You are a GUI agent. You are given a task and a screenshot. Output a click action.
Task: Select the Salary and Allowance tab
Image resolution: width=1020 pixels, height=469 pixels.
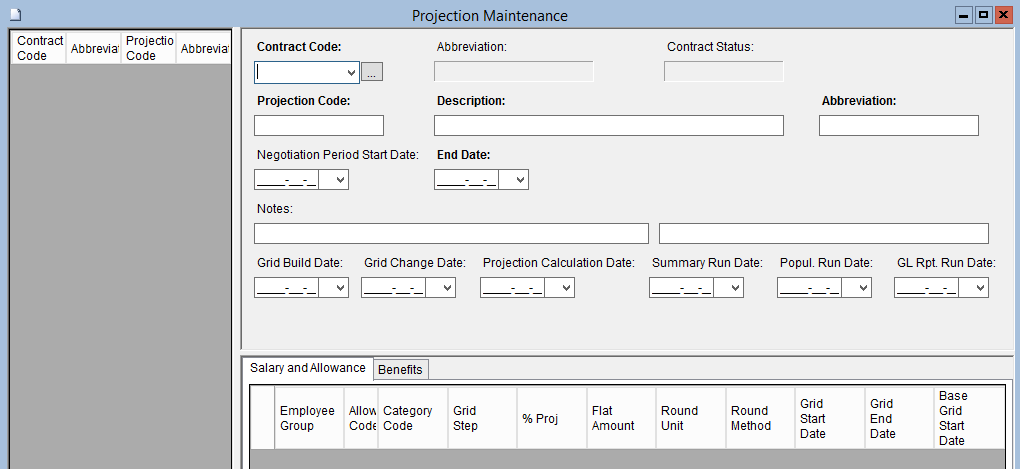(x=308, y=368)
